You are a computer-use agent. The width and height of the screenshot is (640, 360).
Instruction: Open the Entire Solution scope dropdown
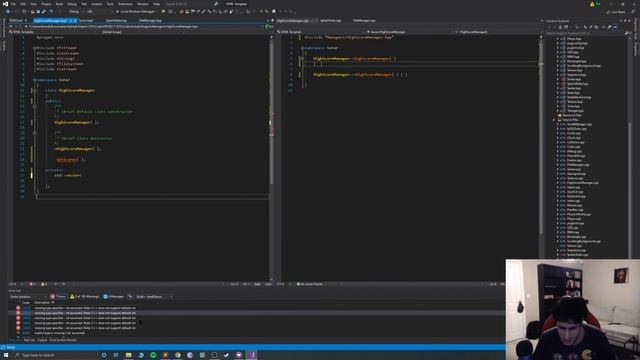tap(28, 297)
